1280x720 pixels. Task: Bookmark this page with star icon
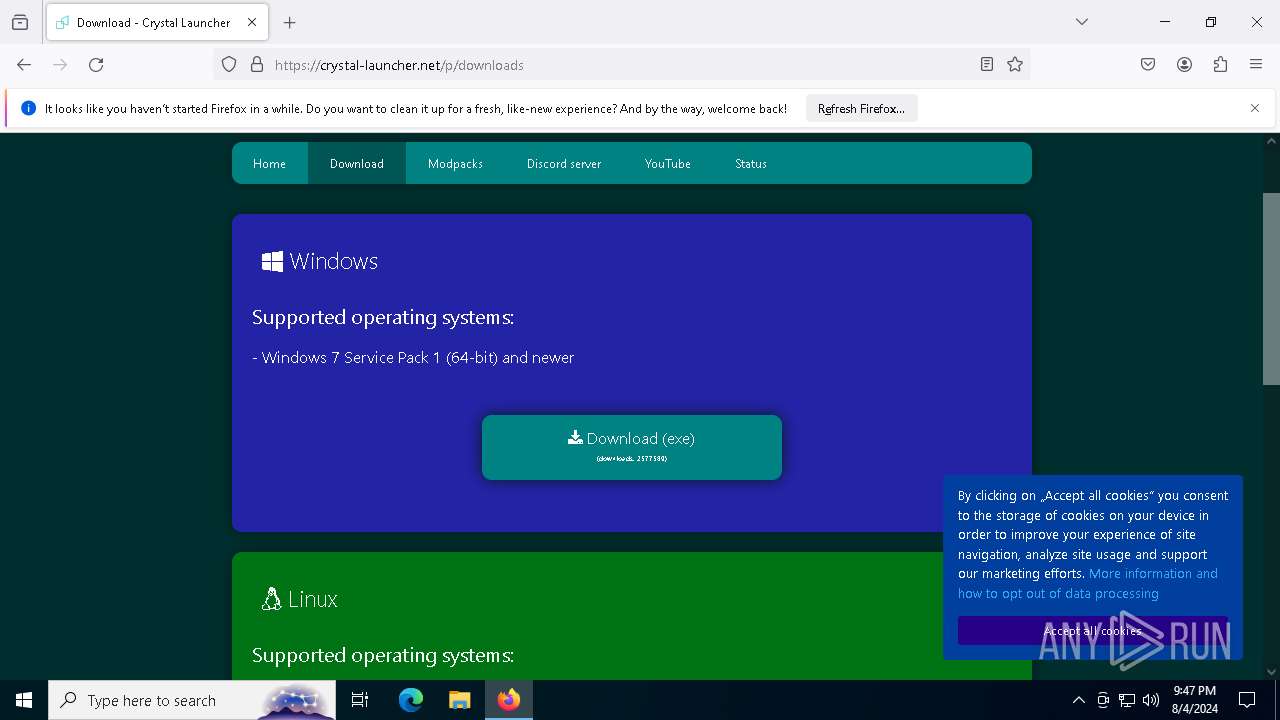point(1015,65)
